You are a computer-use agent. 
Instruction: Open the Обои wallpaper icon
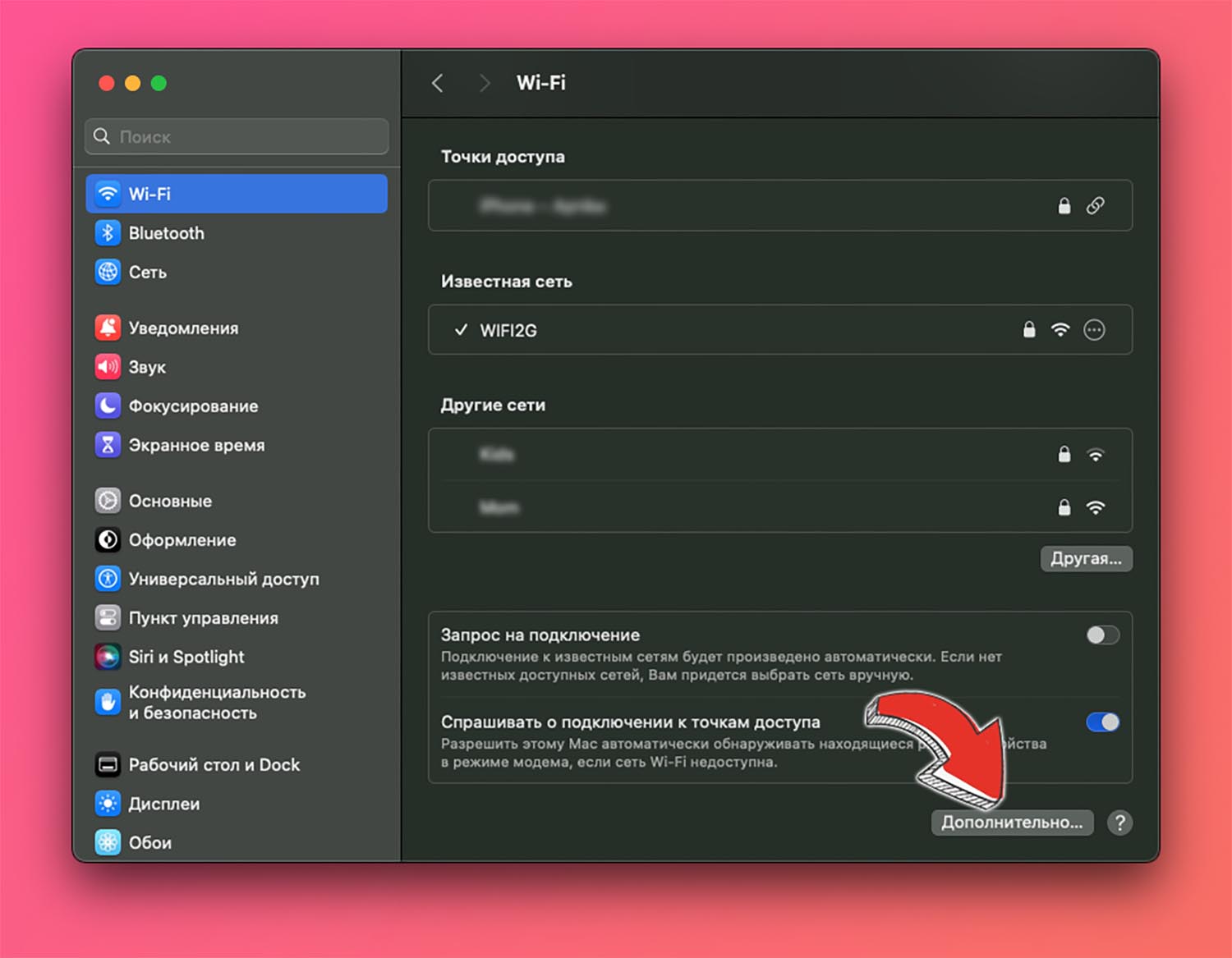[108, 842]
